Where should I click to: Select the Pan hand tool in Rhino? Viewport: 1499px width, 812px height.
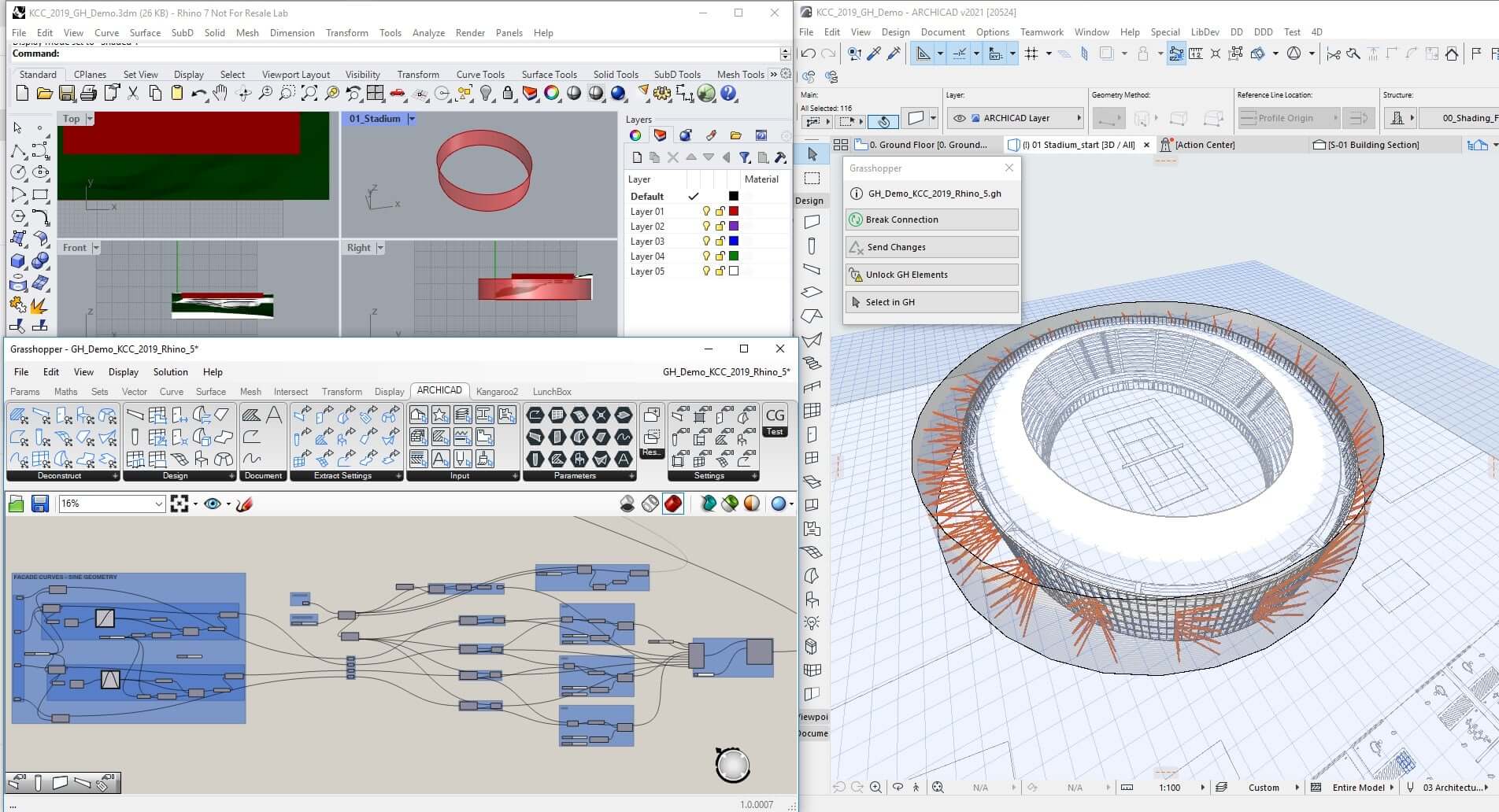point(220,94)
